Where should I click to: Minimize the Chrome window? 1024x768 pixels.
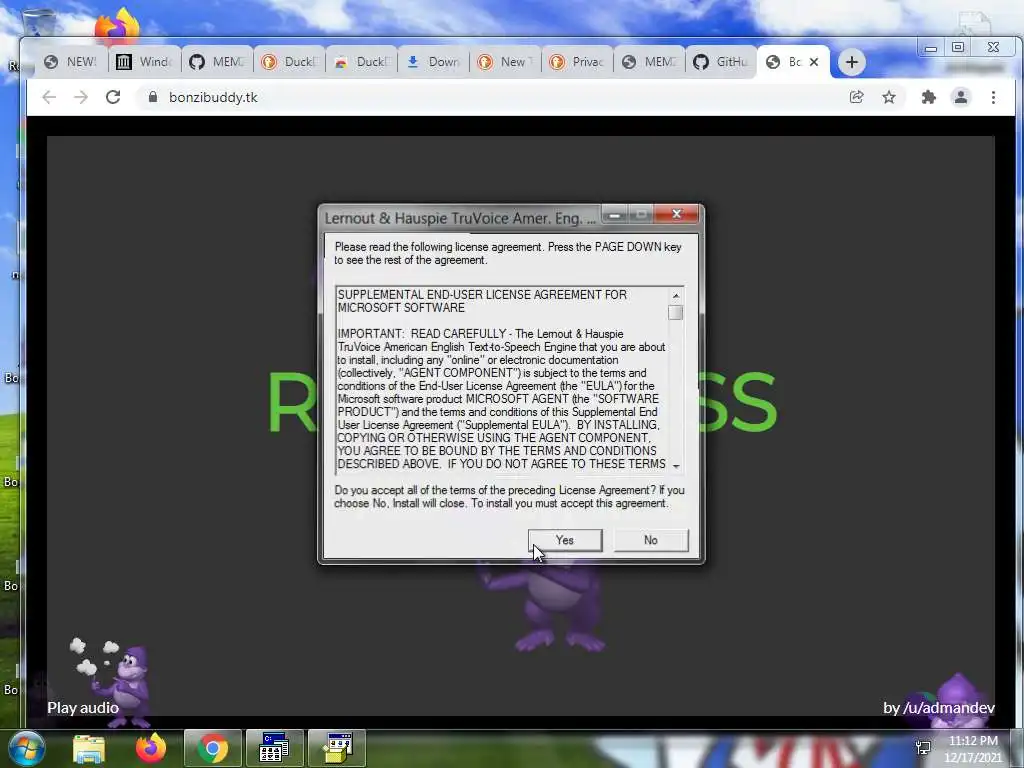pos(931,48)
